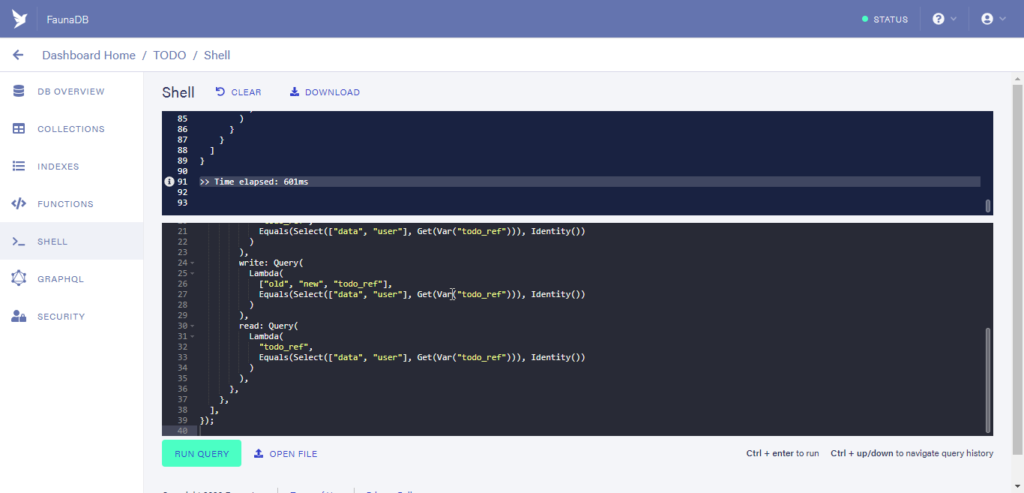Click the FaunaDB bird logo
The height and width of the screenshot is (493, 1024).
(19, 19)
